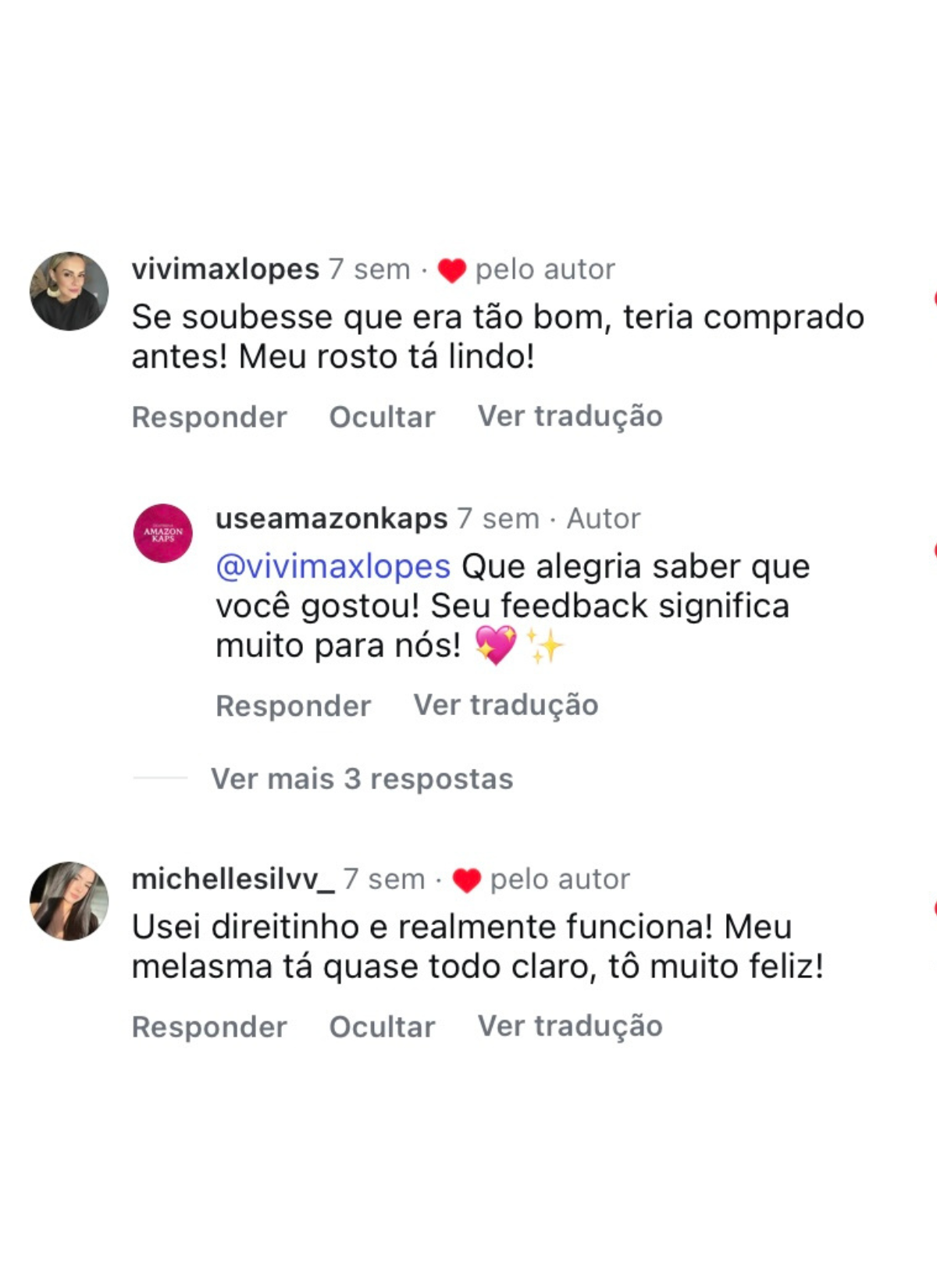The width and height of the screenshot is (937, 1288).
Task: Reply to the useamazonkaps response
Action: [x=294, y=706]
